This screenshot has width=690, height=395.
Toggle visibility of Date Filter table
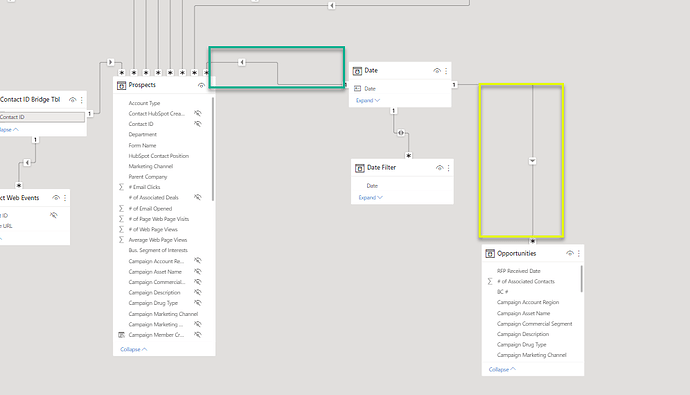[x=439, y=168]
